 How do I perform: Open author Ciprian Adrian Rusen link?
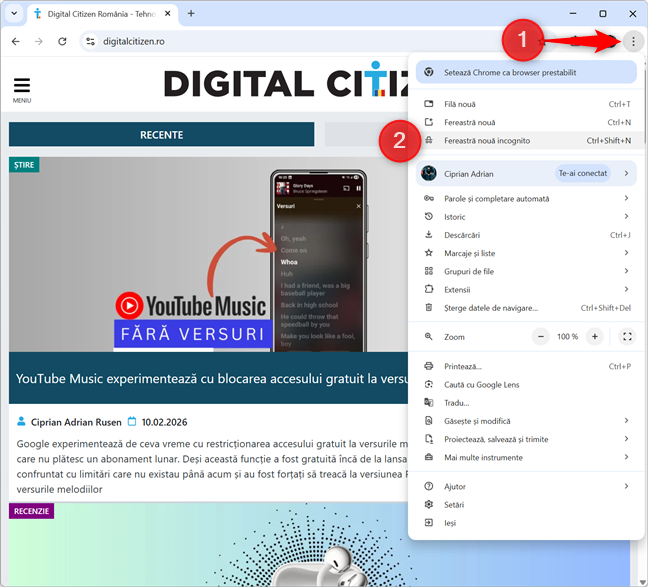pyautogui.click(x=76, y=422)
